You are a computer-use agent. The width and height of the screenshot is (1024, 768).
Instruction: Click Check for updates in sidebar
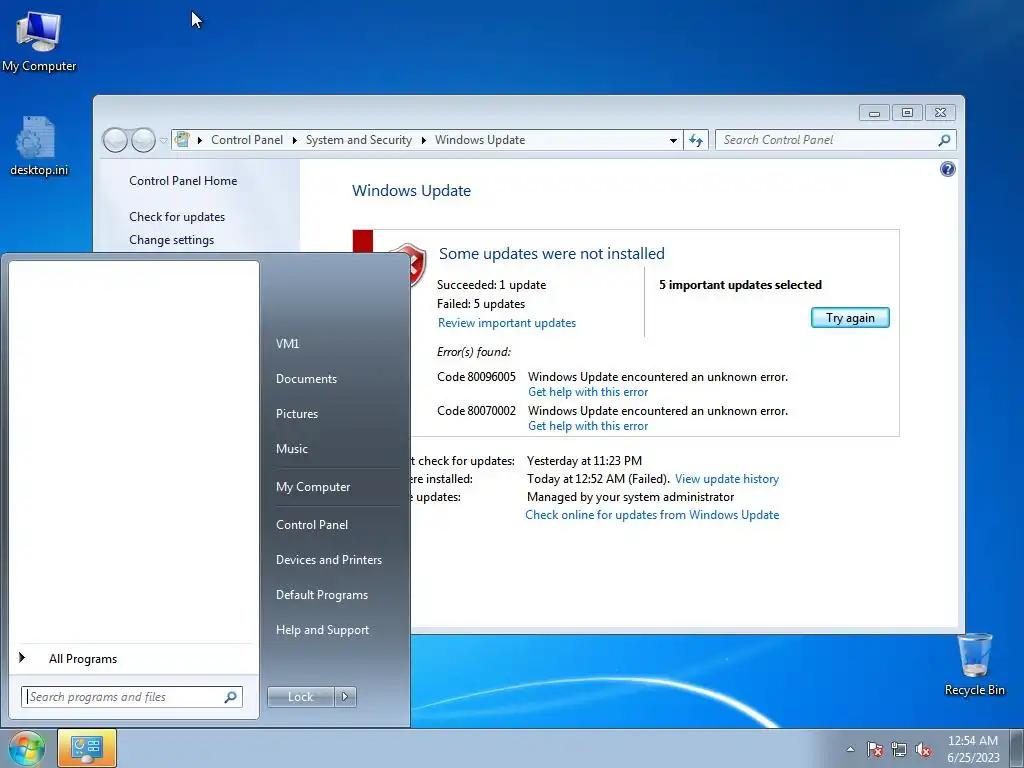pos(177,217)
